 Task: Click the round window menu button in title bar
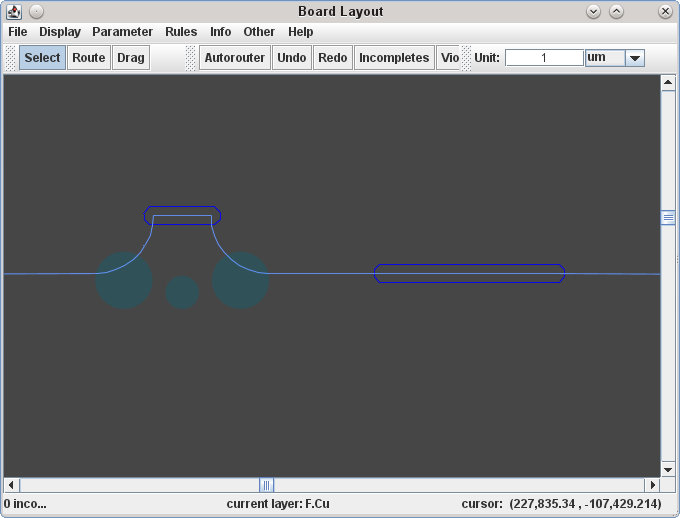coord(36,12)
